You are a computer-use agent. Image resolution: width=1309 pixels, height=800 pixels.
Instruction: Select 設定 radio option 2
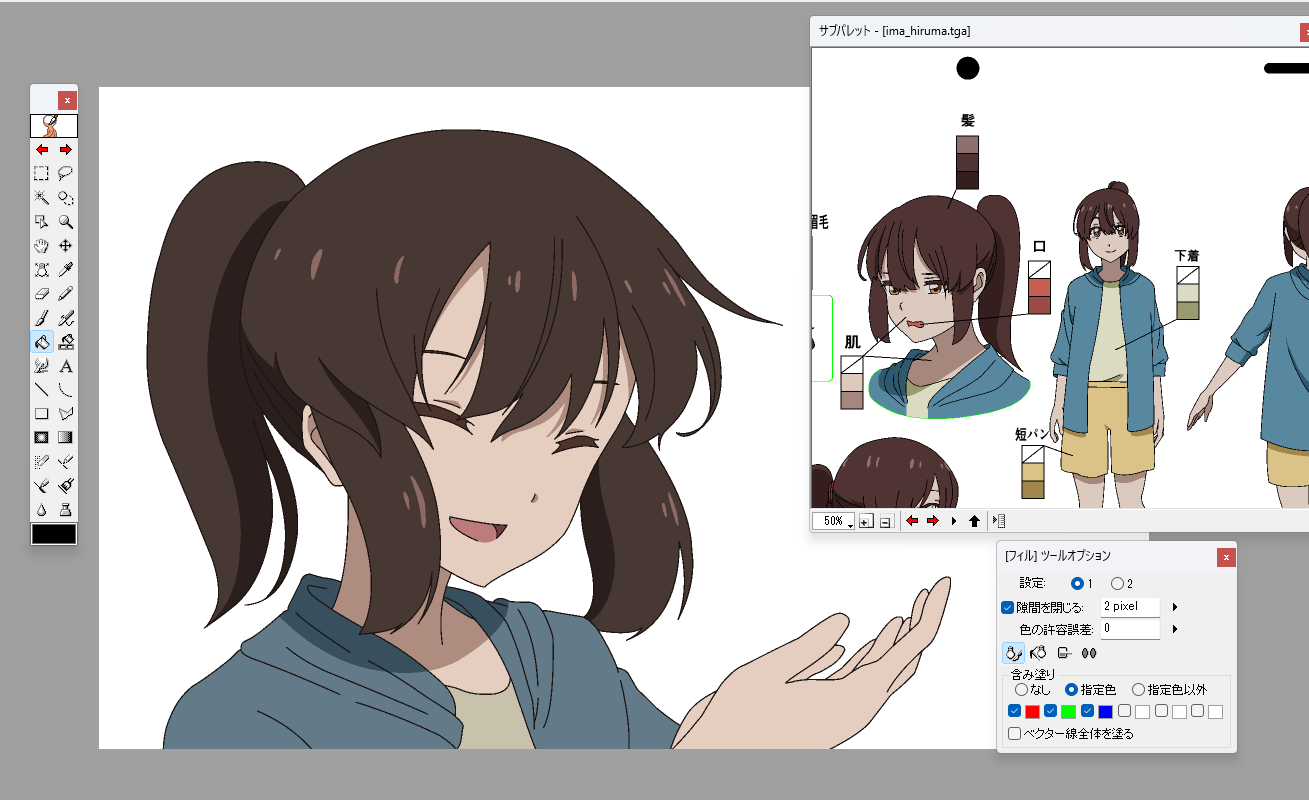tap(1117, 583)
